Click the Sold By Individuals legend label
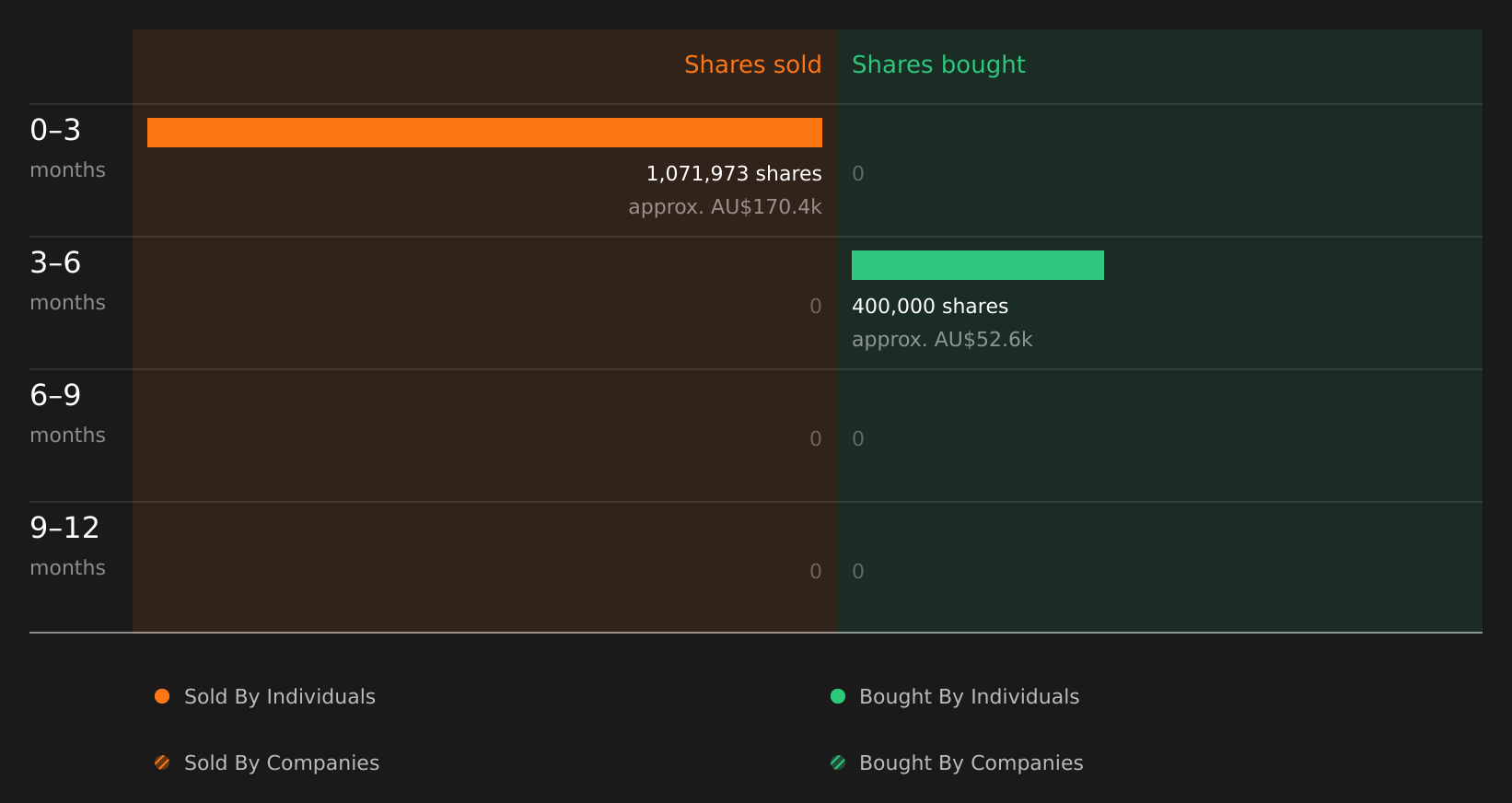This screenshot has height=803, width=1512. [280, 696]
